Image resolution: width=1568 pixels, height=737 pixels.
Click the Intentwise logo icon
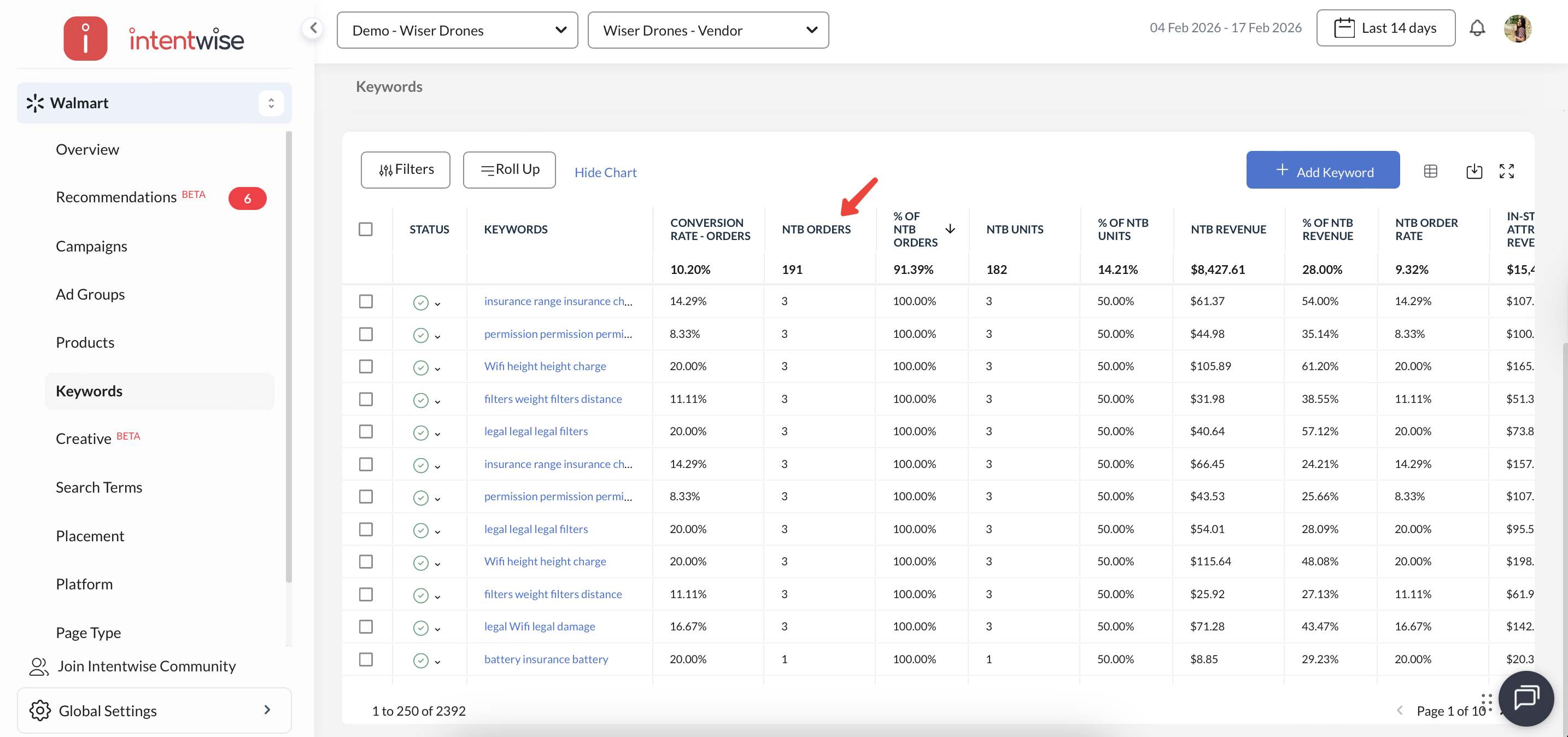click(85, 39)
